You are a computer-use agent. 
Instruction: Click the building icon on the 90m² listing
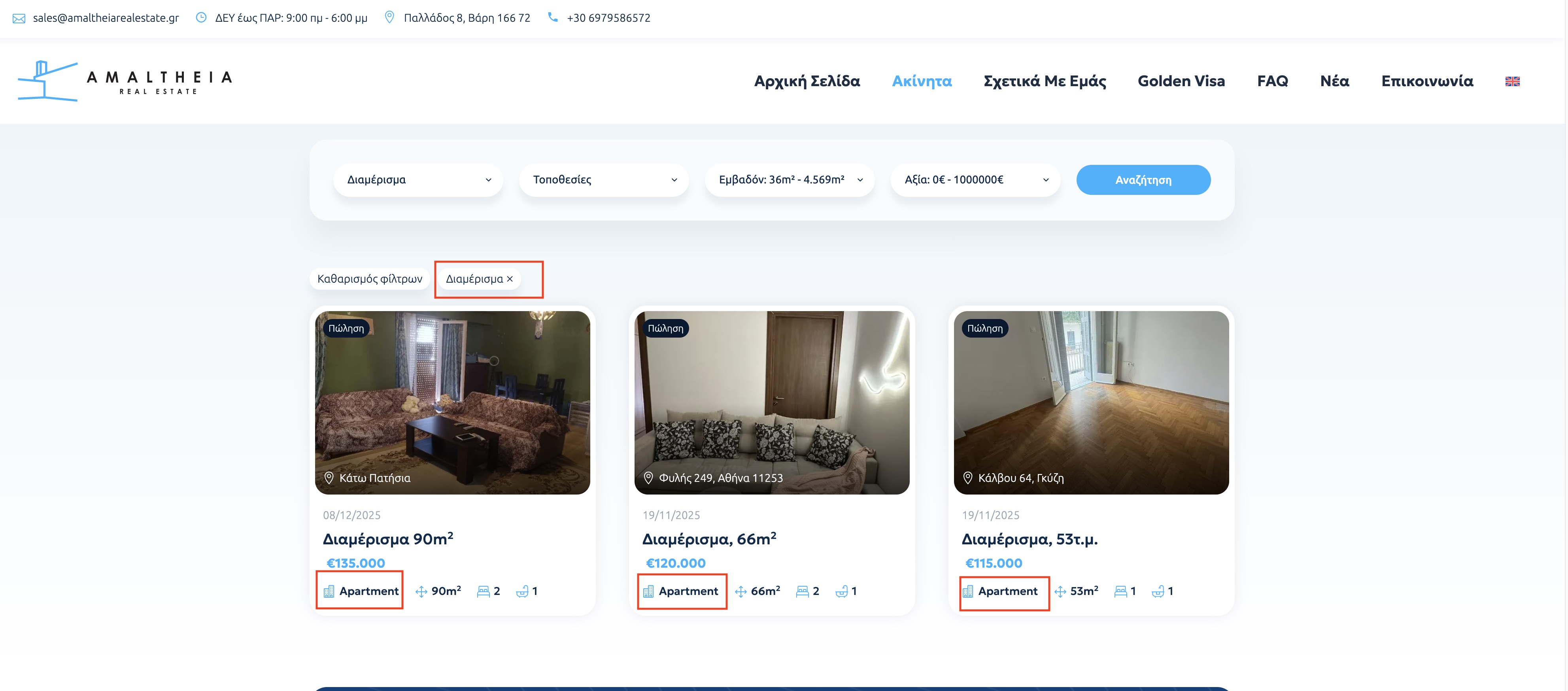pyautogui.click(x=329, y=591)
